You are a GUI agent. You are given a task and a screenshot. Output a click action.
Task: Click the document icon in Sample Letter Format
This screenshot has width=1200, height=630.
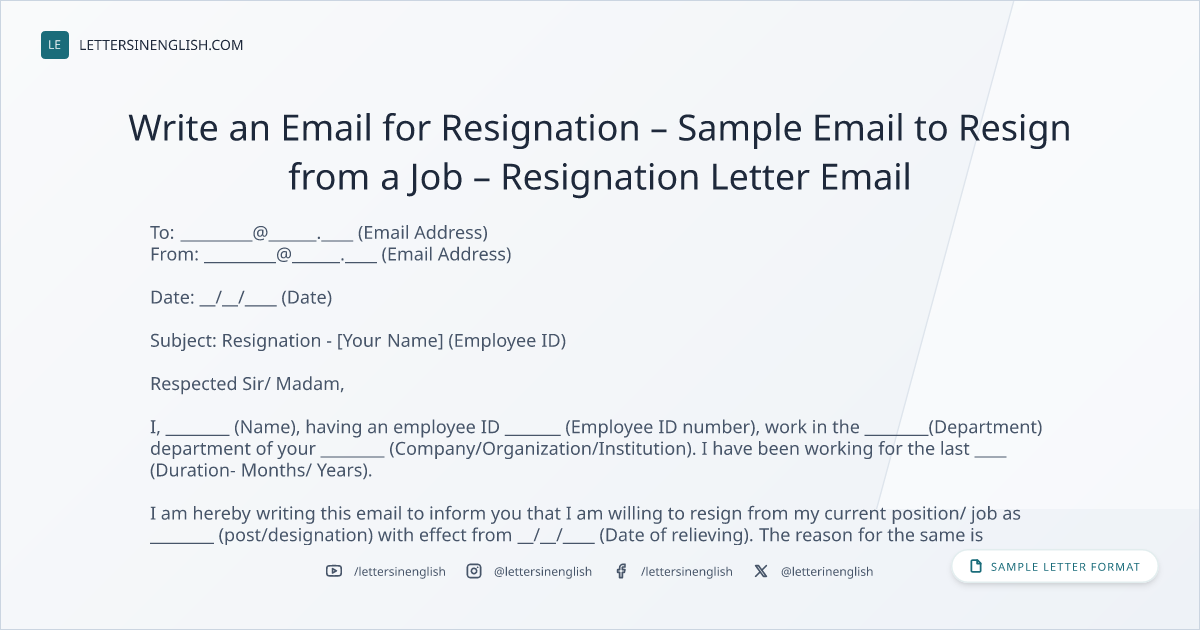[976, 567]
